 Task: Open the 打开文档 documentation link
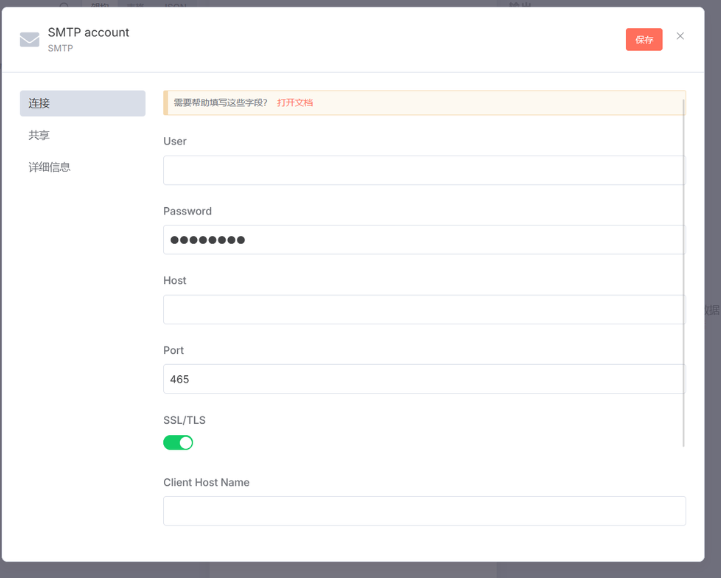(x=295, y=103)
